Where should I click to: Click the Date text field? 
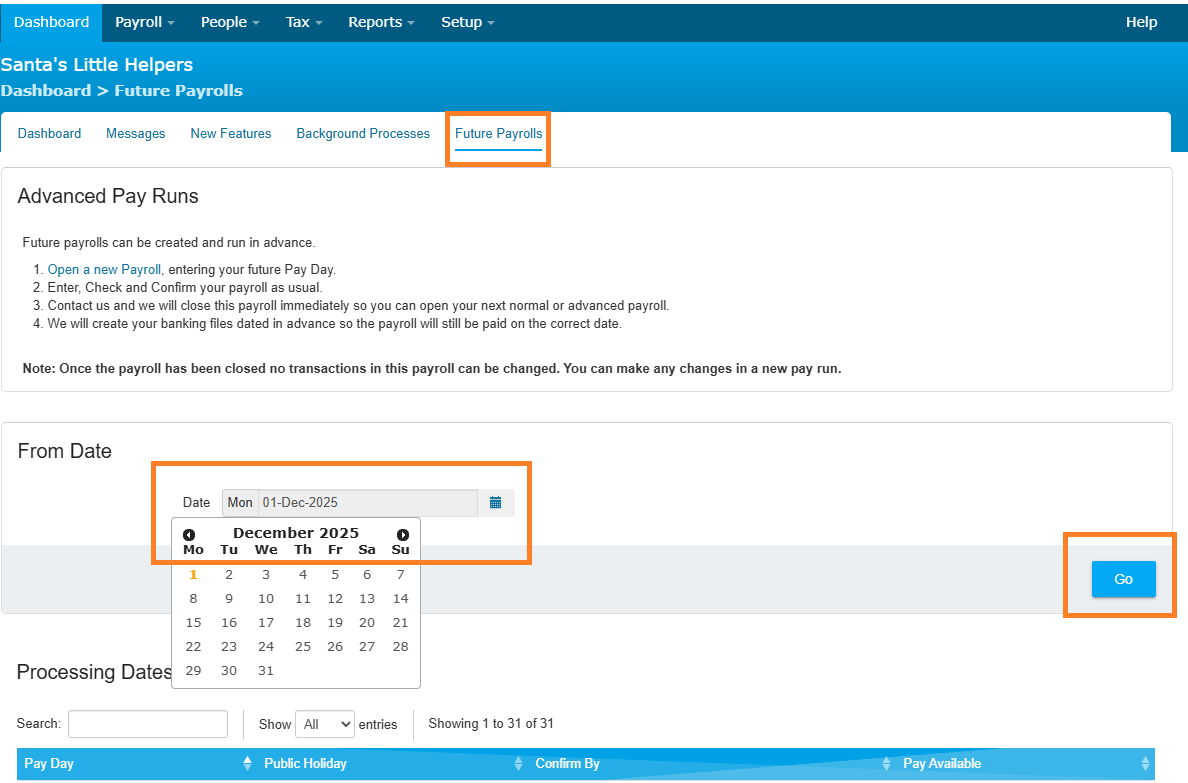[367, 503]
